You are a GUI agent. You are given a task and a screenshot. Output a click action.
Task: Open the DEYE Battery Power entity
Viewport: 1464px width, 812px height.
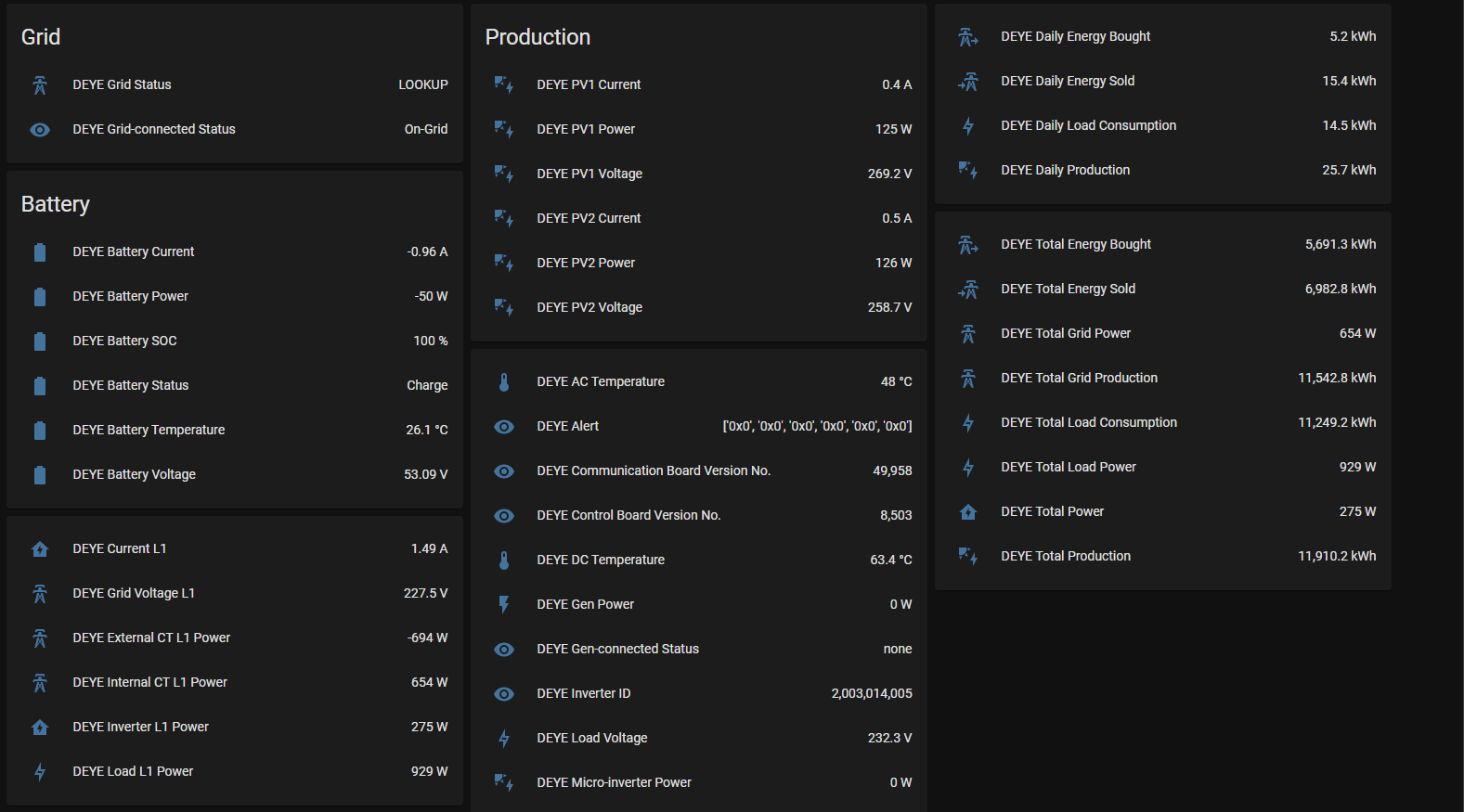[x=235, y=297]
